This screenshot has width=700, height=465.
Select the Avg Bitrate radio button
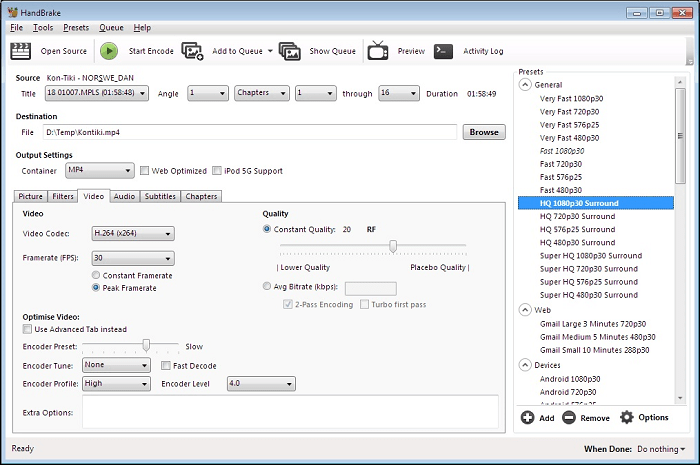266,287
